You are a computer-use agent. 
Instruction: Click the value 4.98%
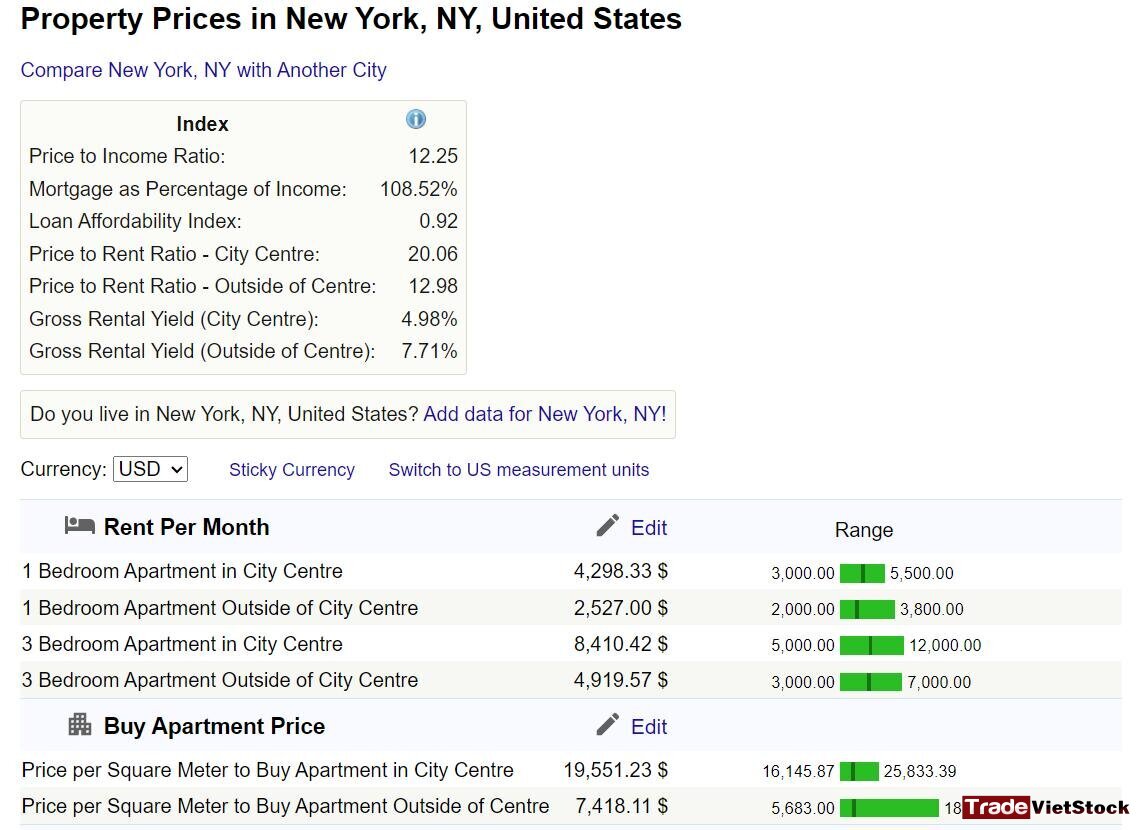pyautogui.click(x=429, y=319)
